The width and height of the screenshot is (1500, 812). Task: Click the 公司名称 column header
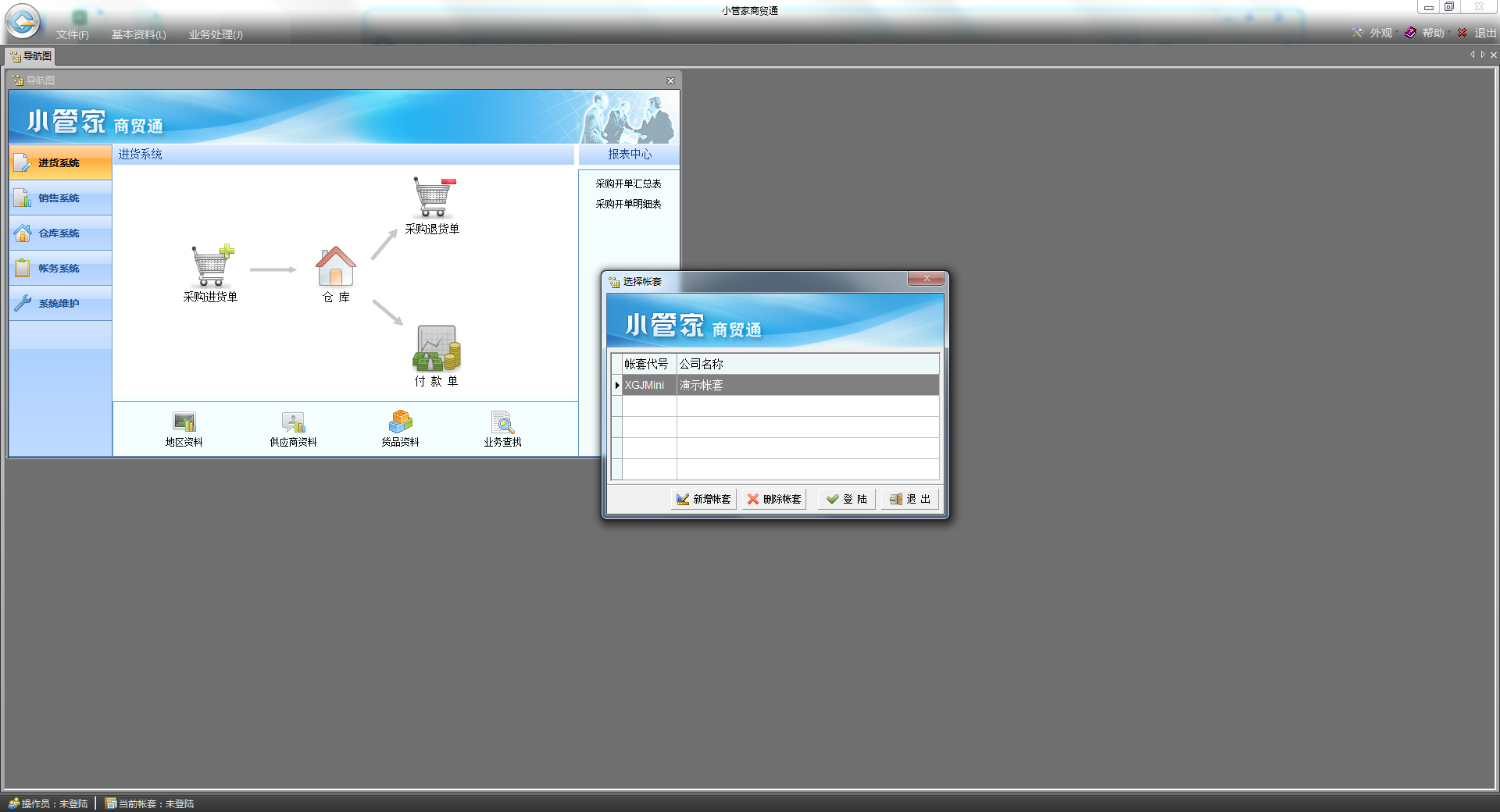(x=808, y=364)
